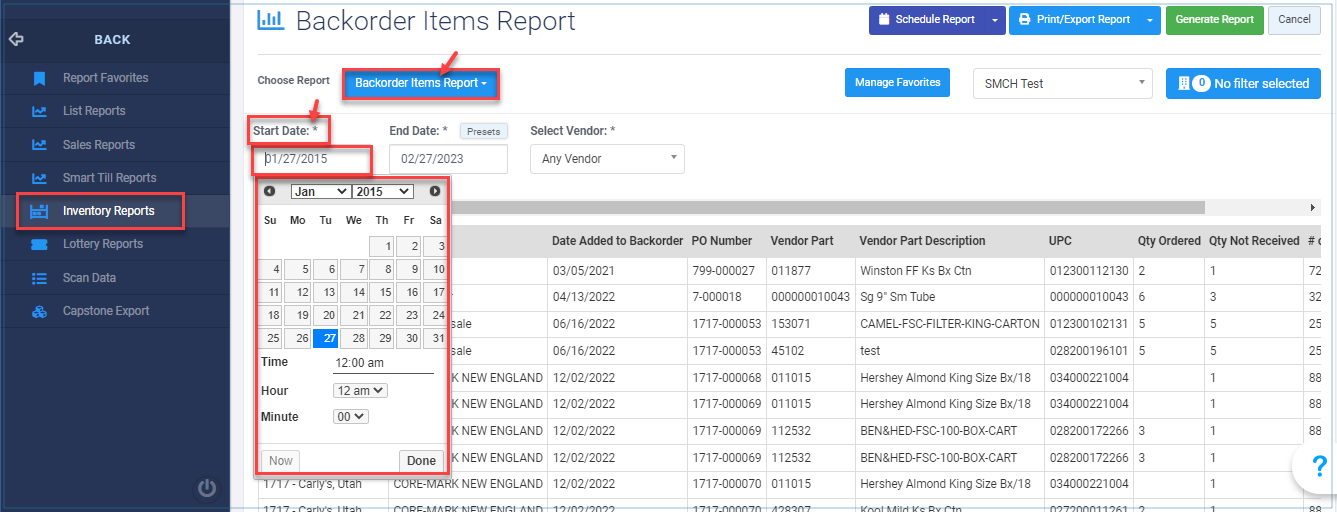This screenshot has width=1337, height=512.
Task: Click the Manage Favorites button
Action: (897, 83)
